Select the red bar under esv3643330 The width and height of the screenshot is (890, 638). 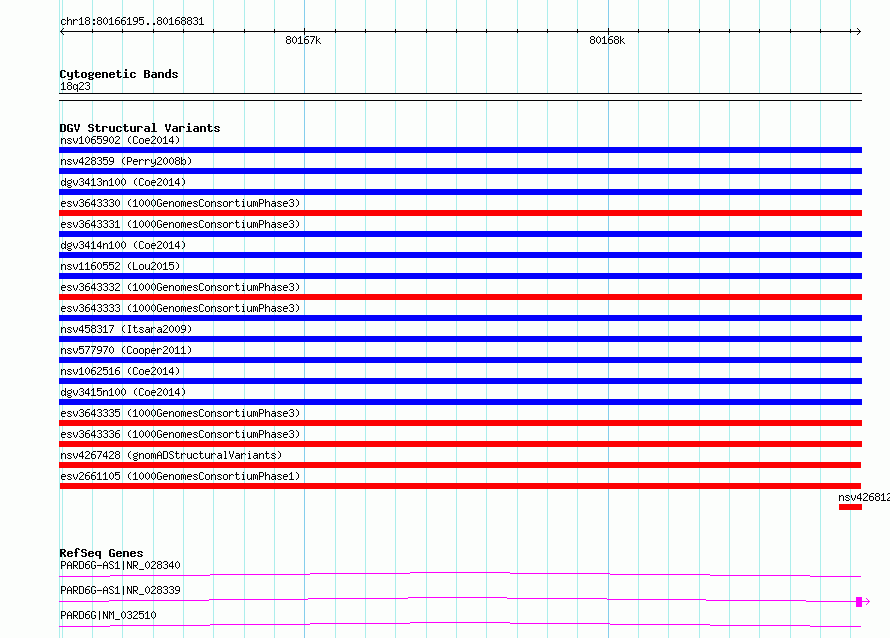(x=460, y=213)
